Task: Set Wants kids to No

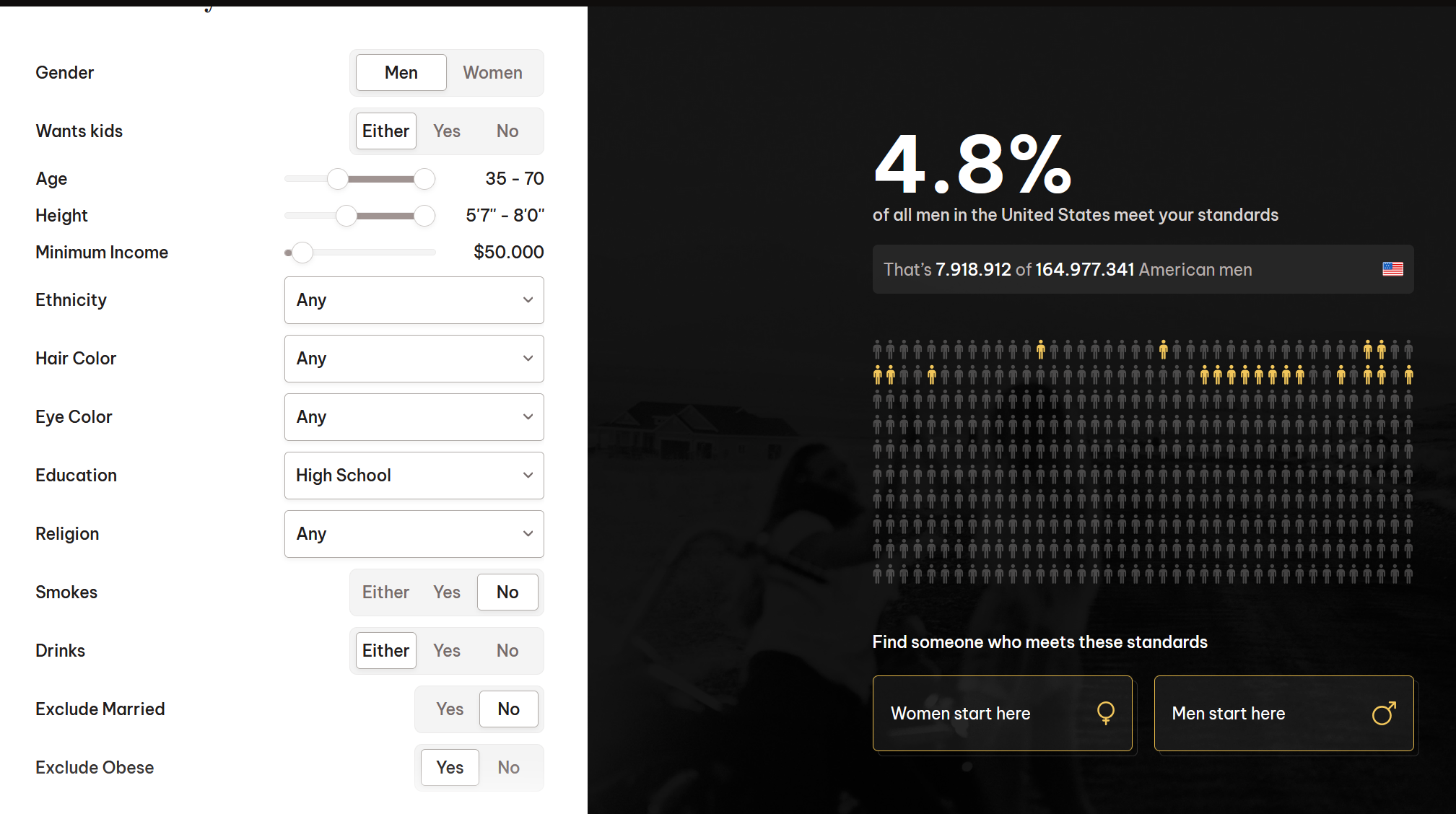Action: [507, 131]
